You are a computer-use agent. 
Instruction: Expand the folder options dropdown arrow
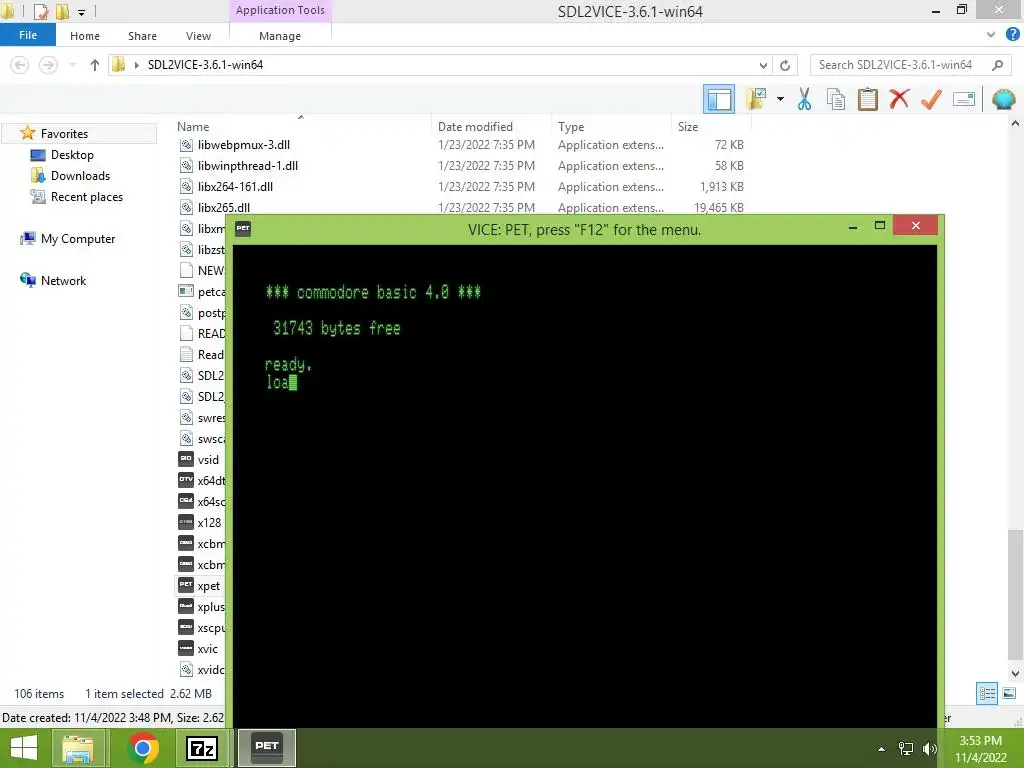tap(780, 99)
